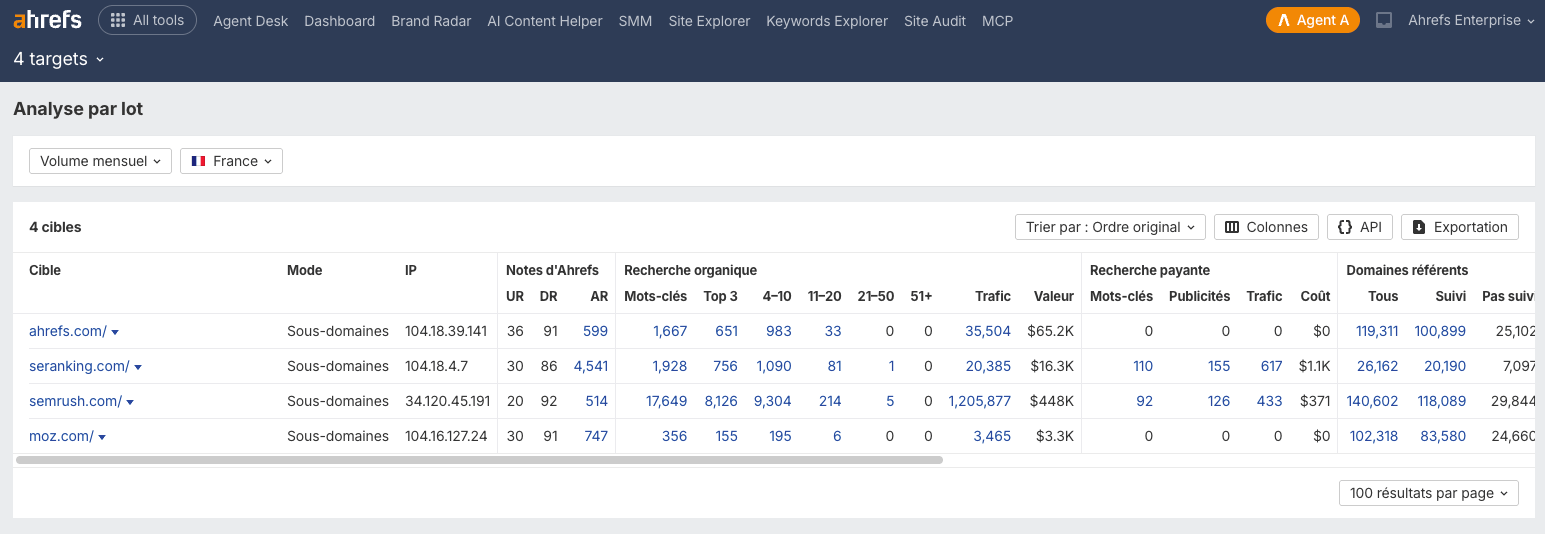
Task: Click the API button
Action: (1360, 227)
